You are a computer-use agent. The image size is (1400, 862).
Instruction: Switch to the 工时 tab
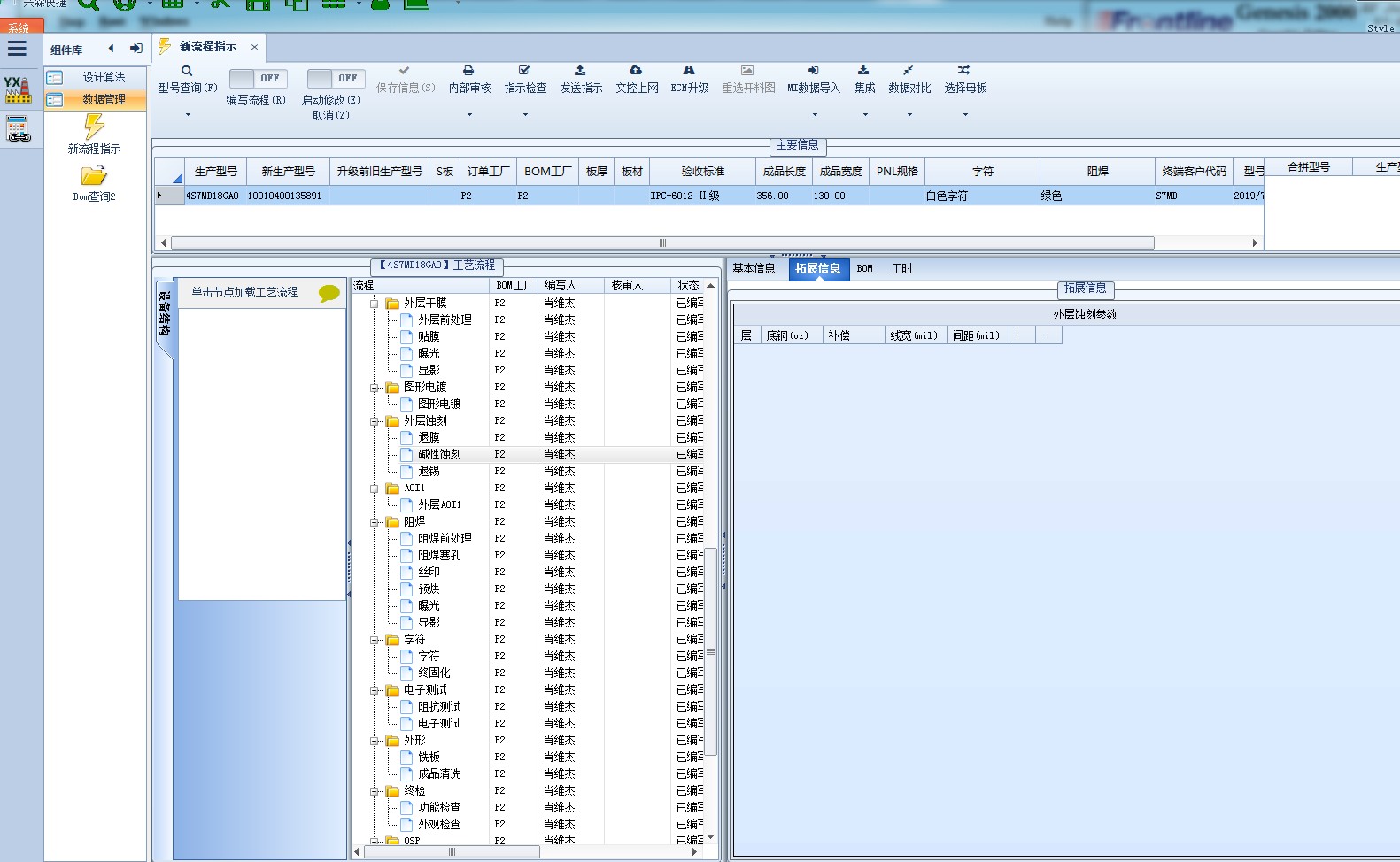coord(901,269)
